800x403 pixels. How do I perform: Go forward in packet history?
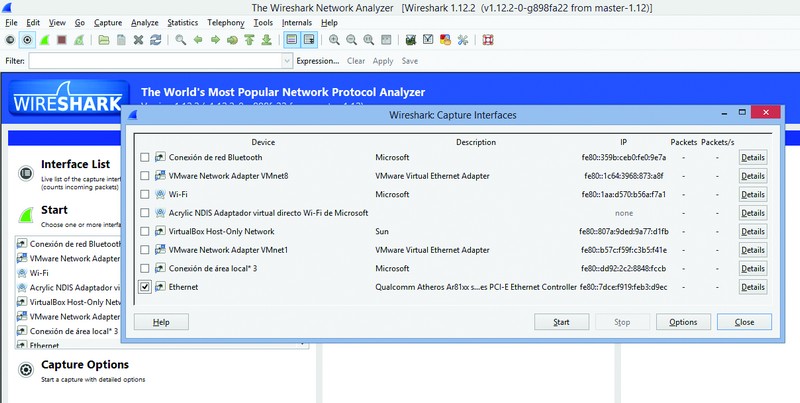pos(215,40)
